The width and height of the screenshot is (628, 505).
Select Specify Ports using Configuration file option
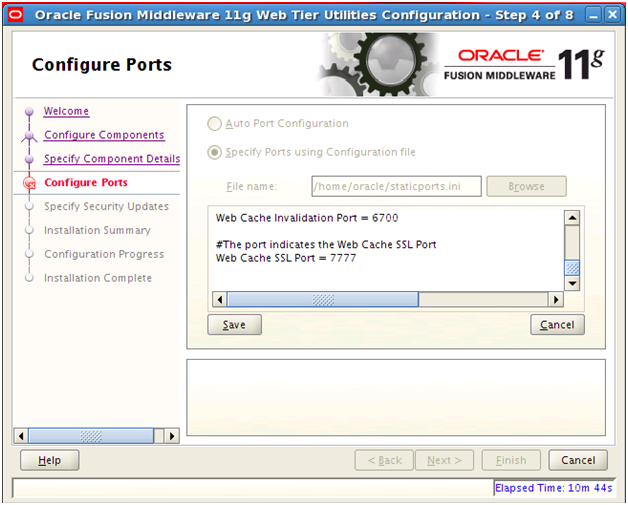[214, 153]
